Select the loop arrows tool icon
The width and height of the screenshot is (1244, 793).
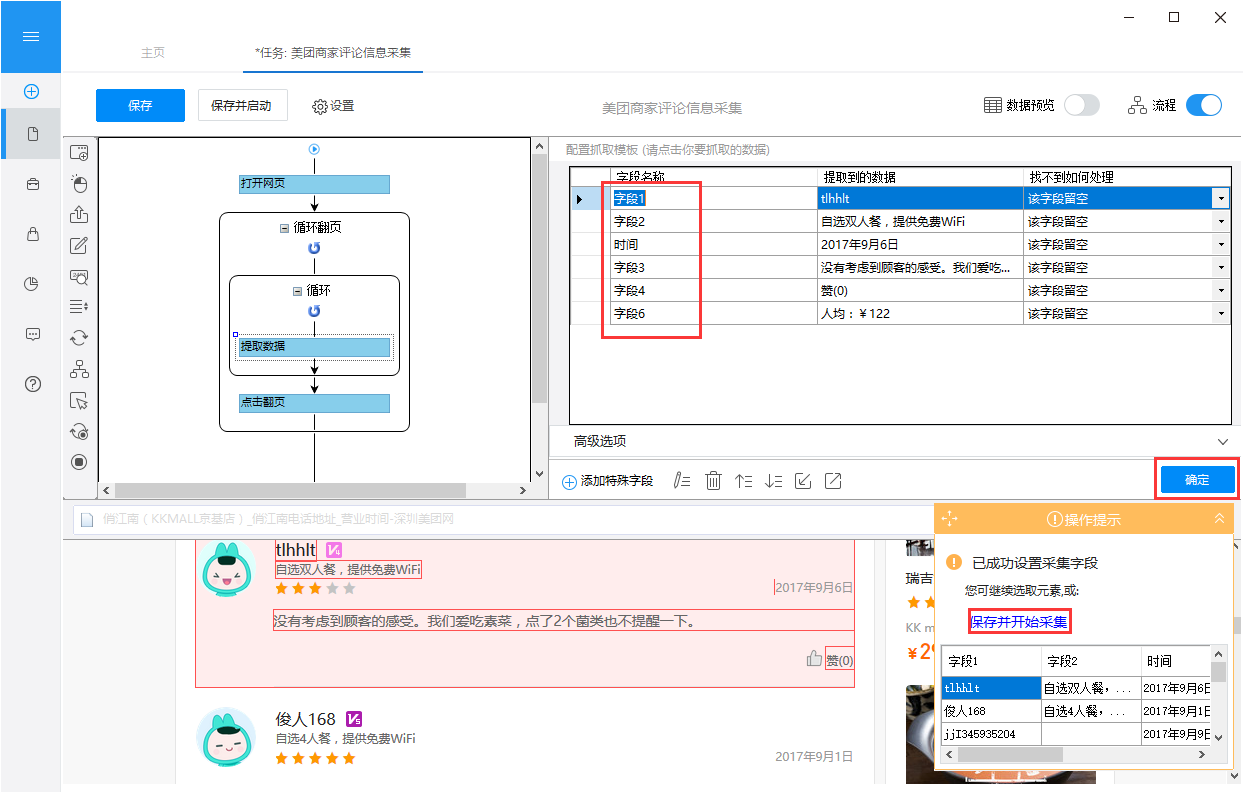(79, 338)
